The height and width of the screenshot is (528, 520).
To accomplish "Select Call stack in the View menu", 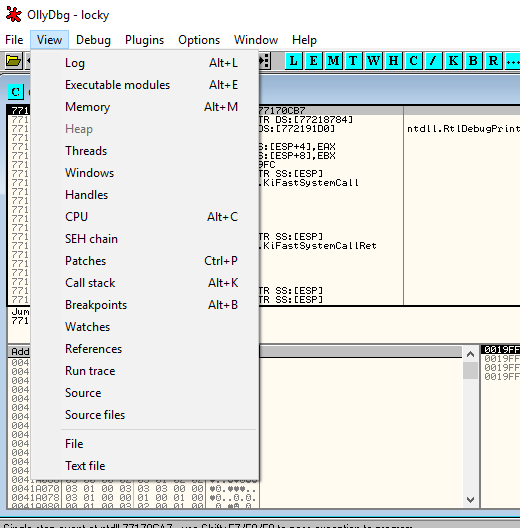I will 145,283.
